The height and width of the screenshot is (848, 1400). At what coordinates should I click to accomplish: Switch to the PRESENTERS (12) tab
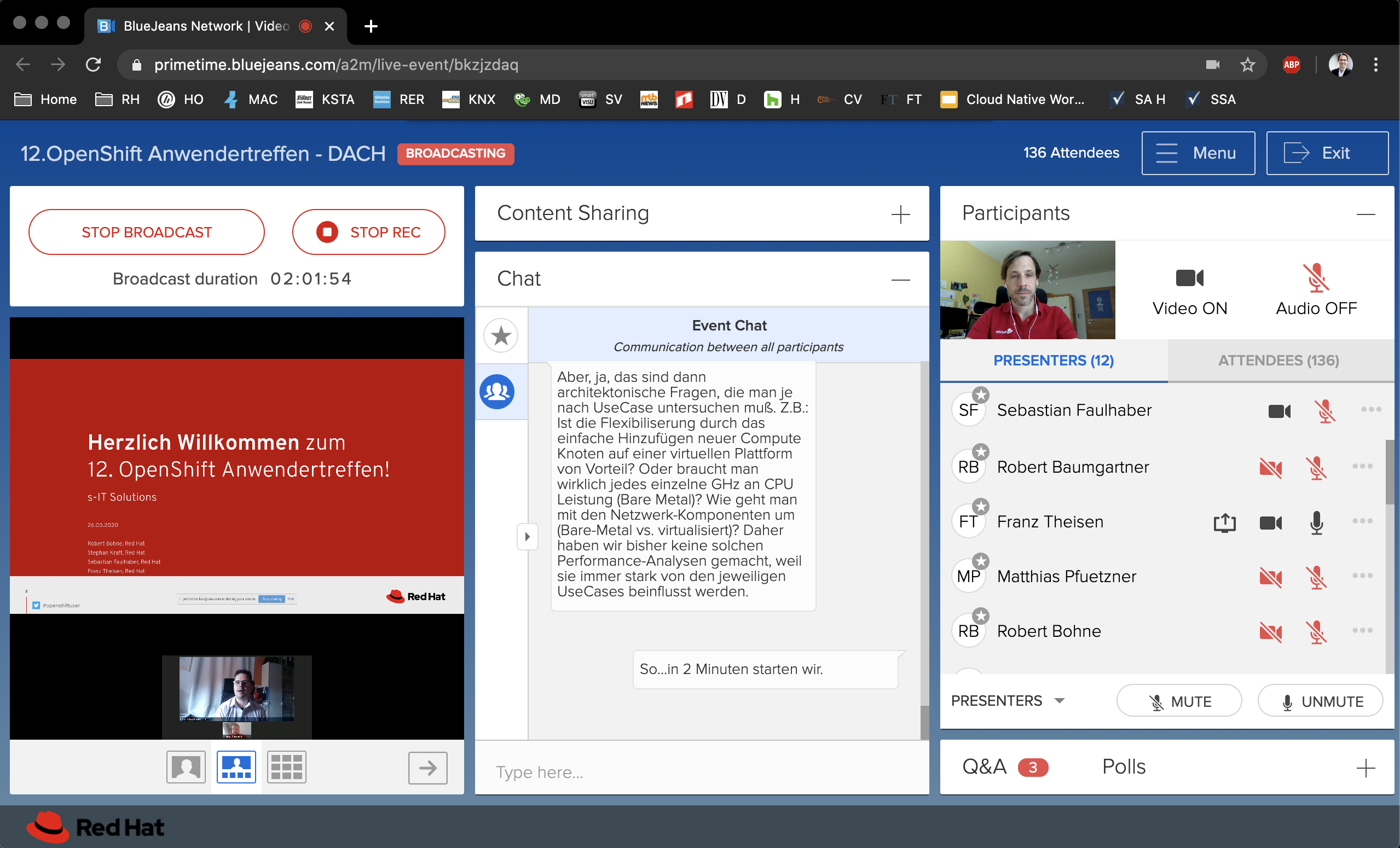(x=1054, y=360)
